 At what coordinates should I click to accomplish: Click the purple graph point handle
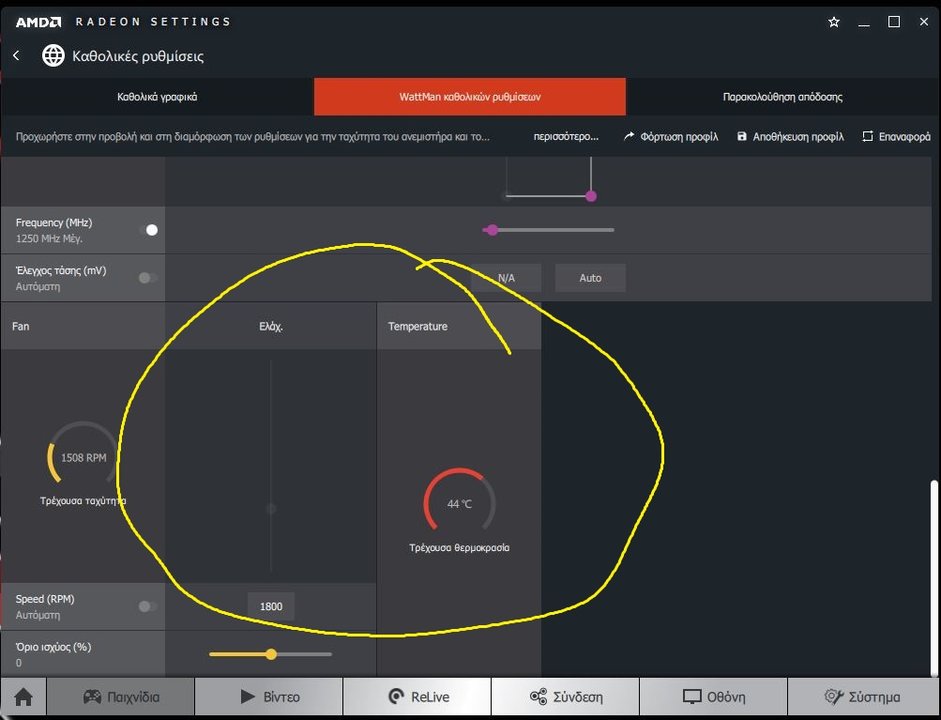[591, 196]
